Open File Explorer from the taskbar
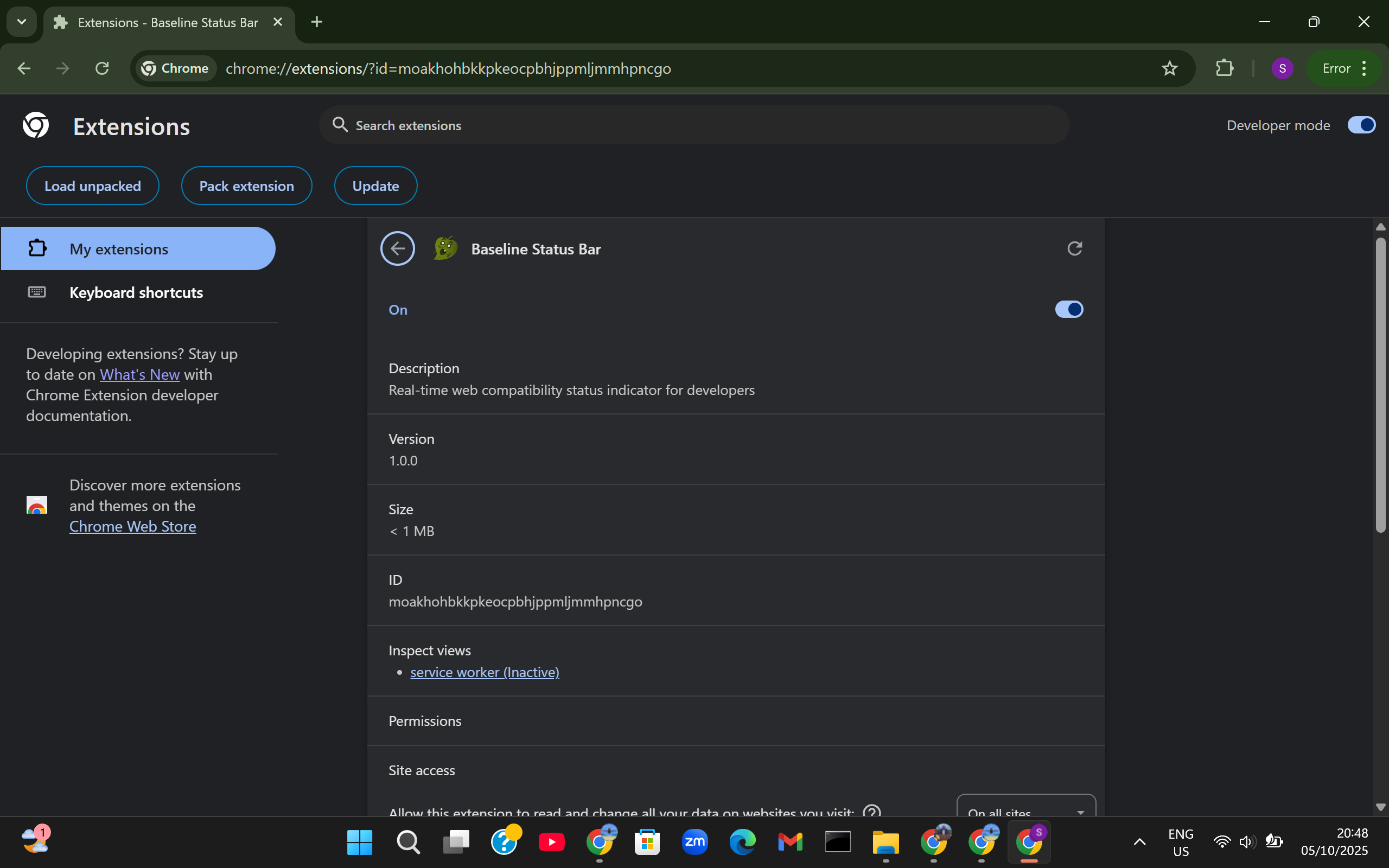 885,841
